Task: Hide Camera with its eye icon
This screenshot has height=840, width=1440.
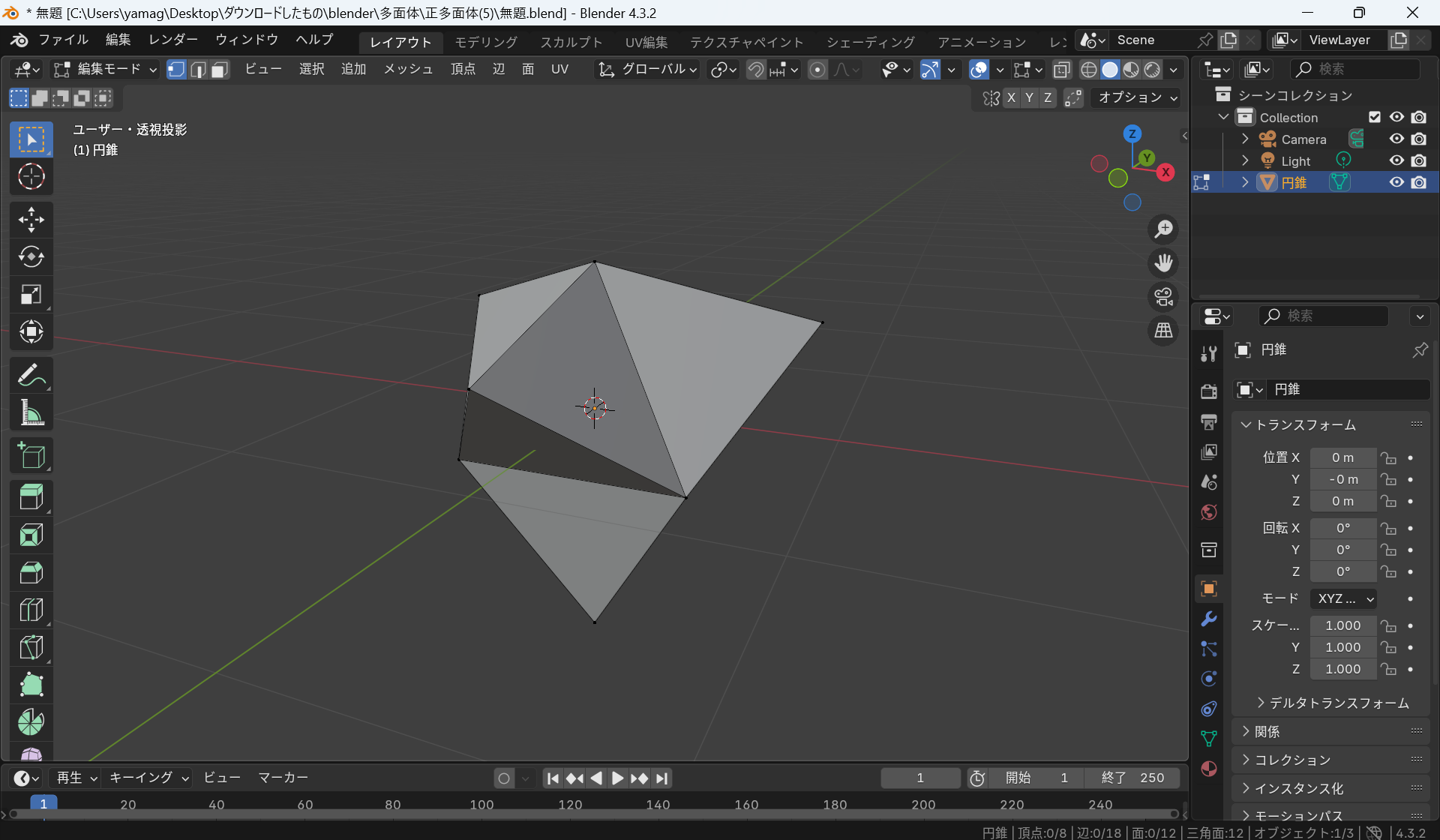Action: coord(1396,139)
